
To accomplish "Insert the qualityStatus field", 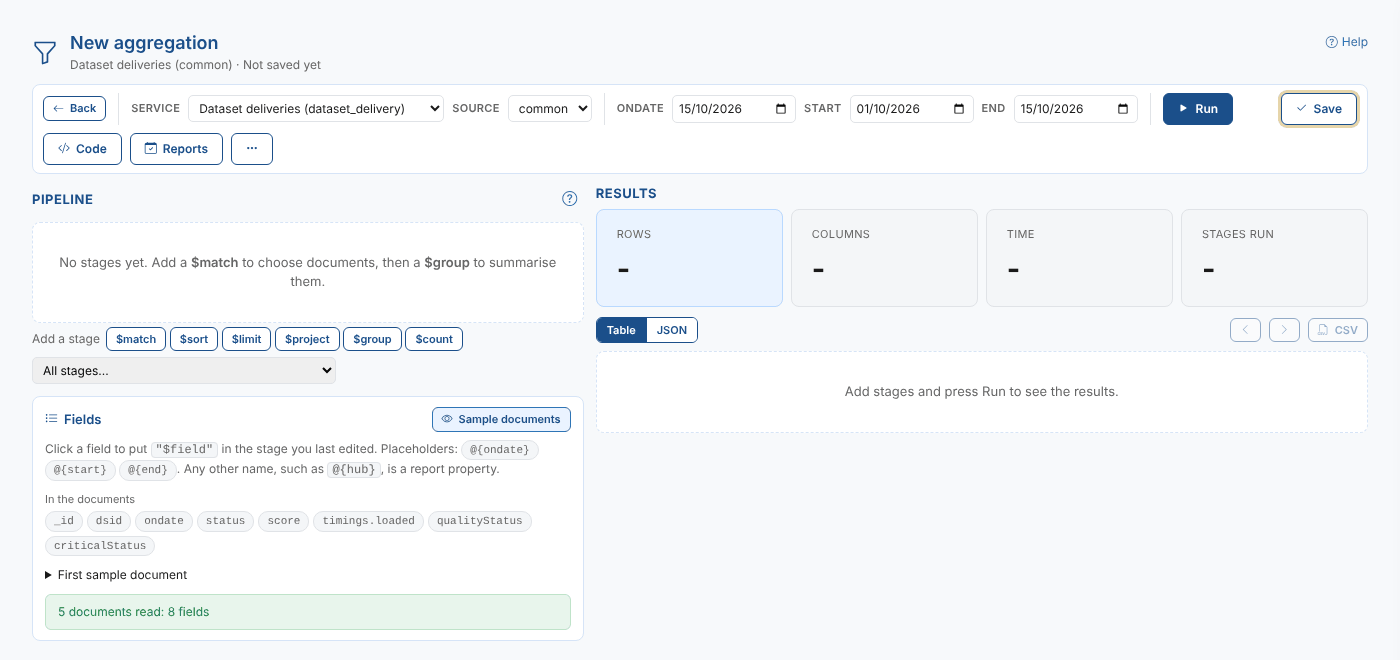I will pyautogui.click(x=480, y=521).
